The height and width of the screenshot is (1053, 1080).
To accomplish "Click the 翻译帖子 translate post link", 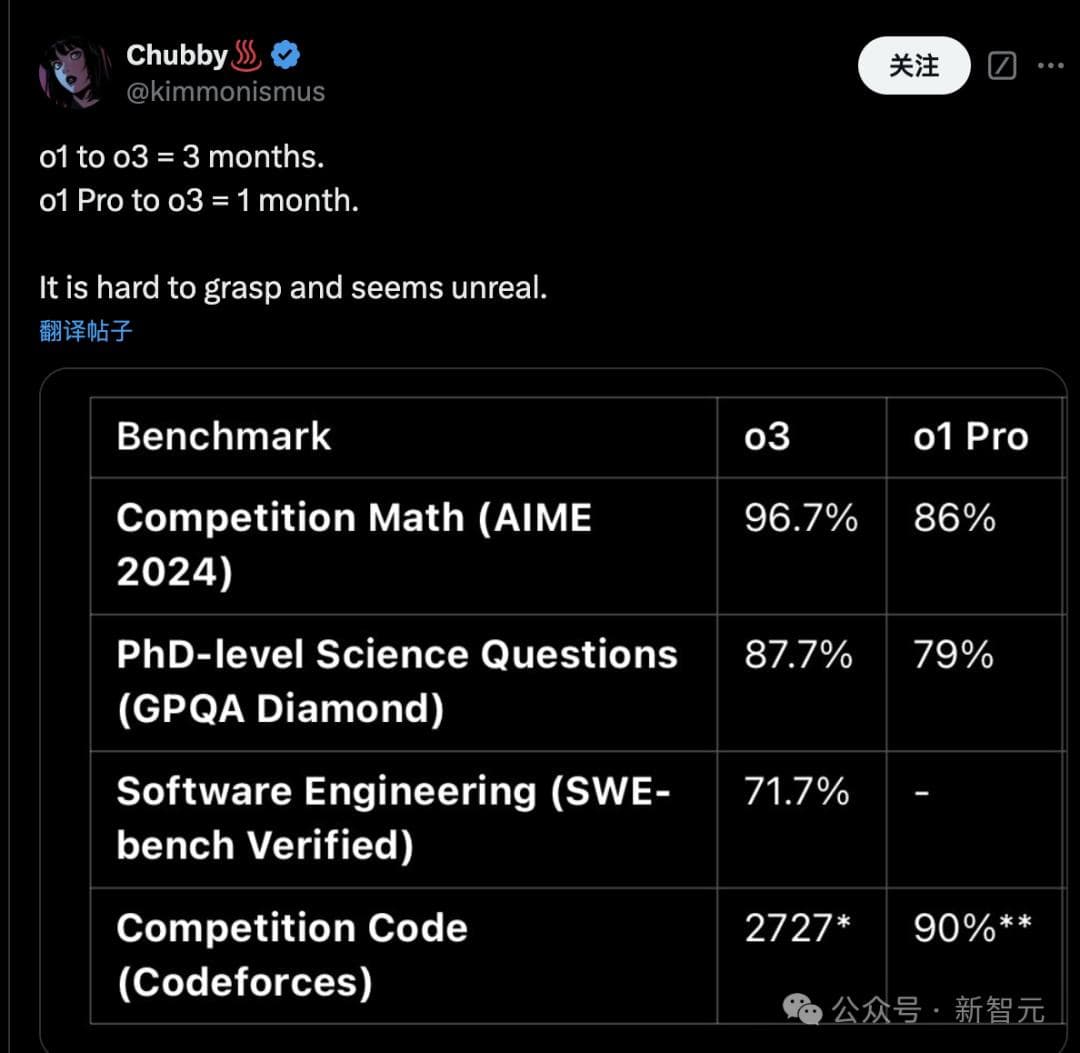I will 86,331.
